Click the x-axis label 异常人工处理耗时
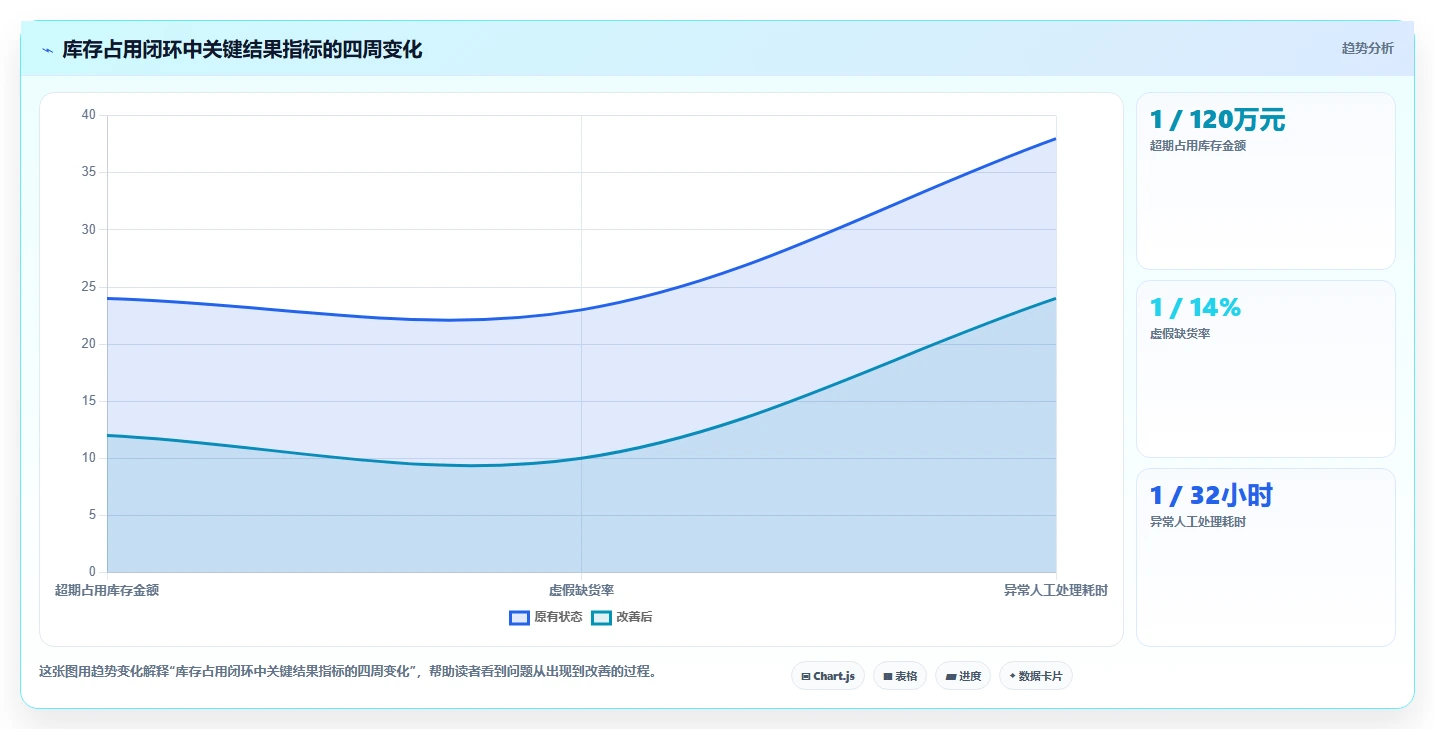This screenshot has width=1435, height=729. (1056, 590)
